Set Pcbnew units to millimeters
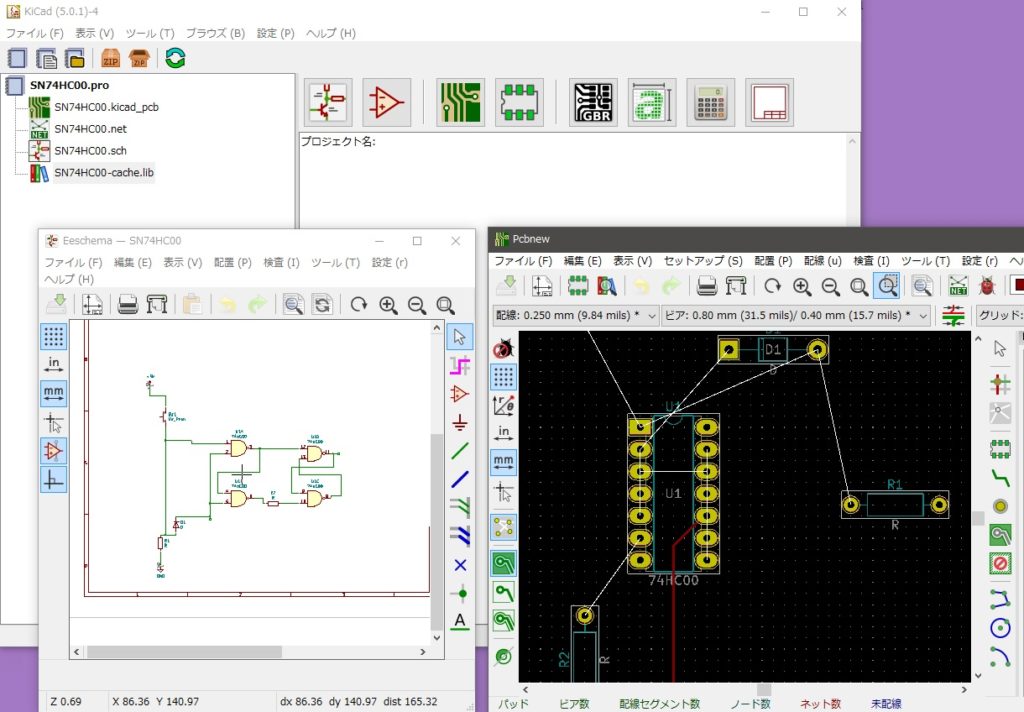The width and height of the screenshot is (1024, 712). point(503,462)
